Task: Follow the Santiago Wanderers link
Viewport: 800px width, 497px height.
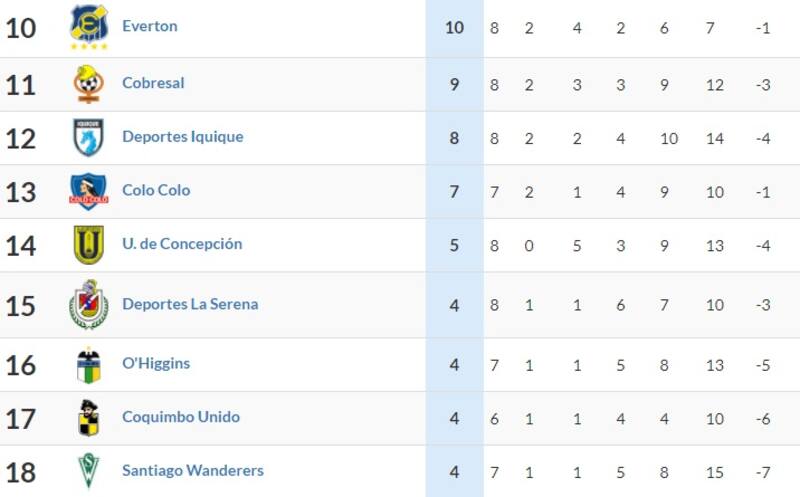Action: 193,470
